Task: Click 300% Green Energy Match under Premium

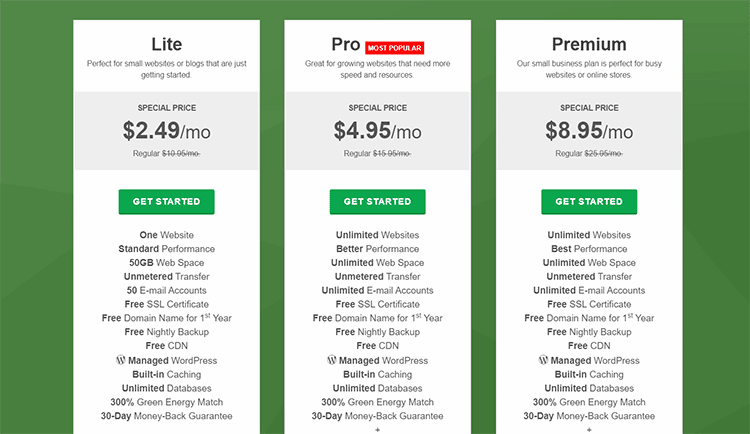Action: (588, 402)
